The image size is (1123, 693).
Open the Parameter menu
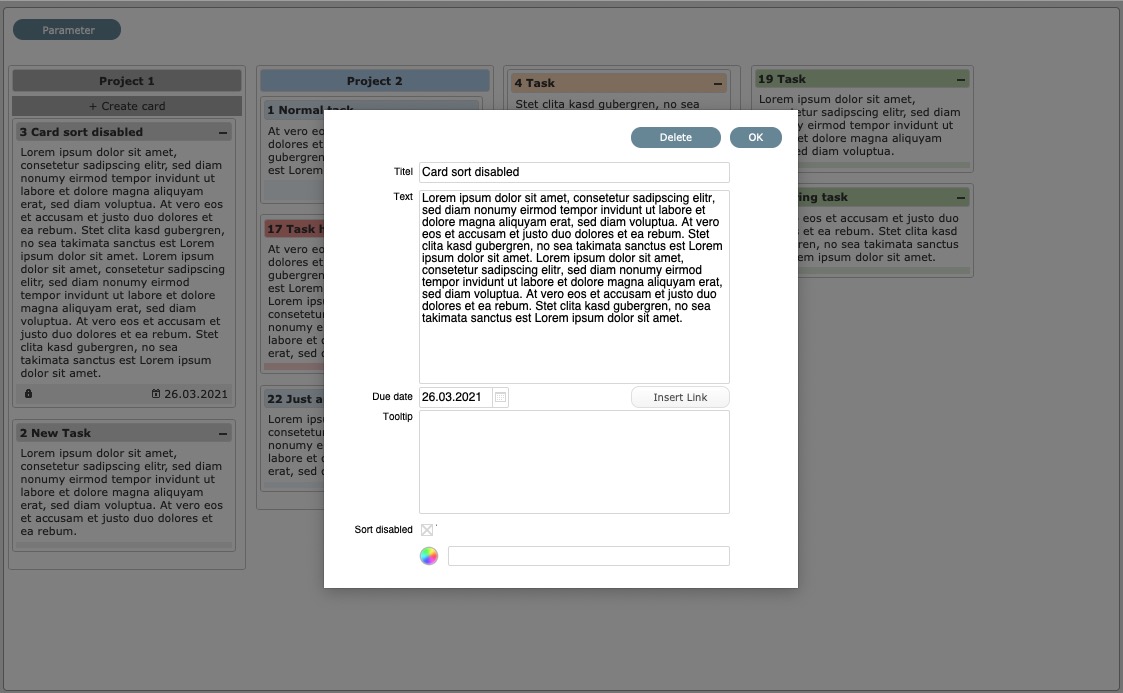[67, 30]
